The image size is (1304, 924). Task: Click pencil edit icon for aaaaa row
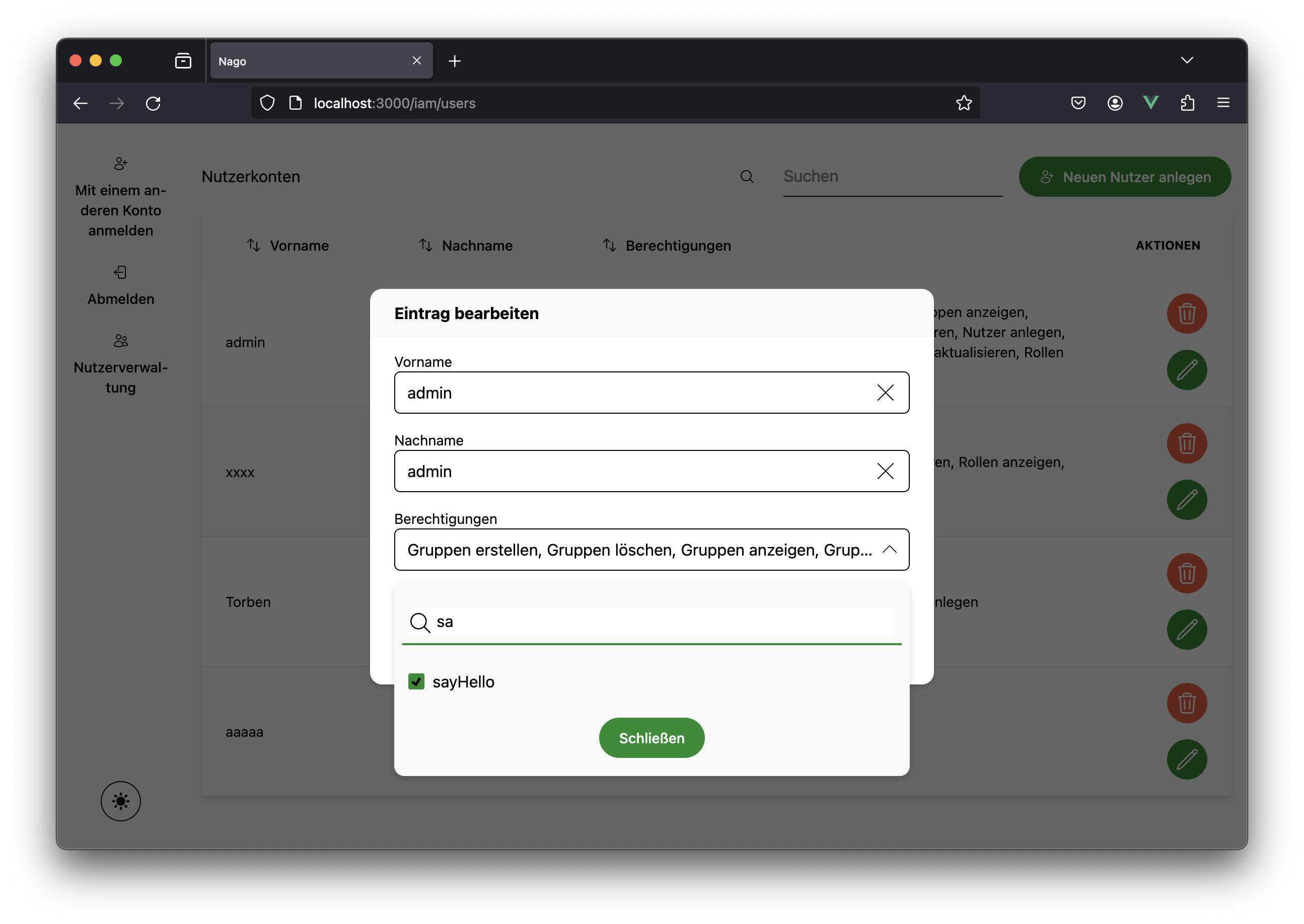(1186, 759)
